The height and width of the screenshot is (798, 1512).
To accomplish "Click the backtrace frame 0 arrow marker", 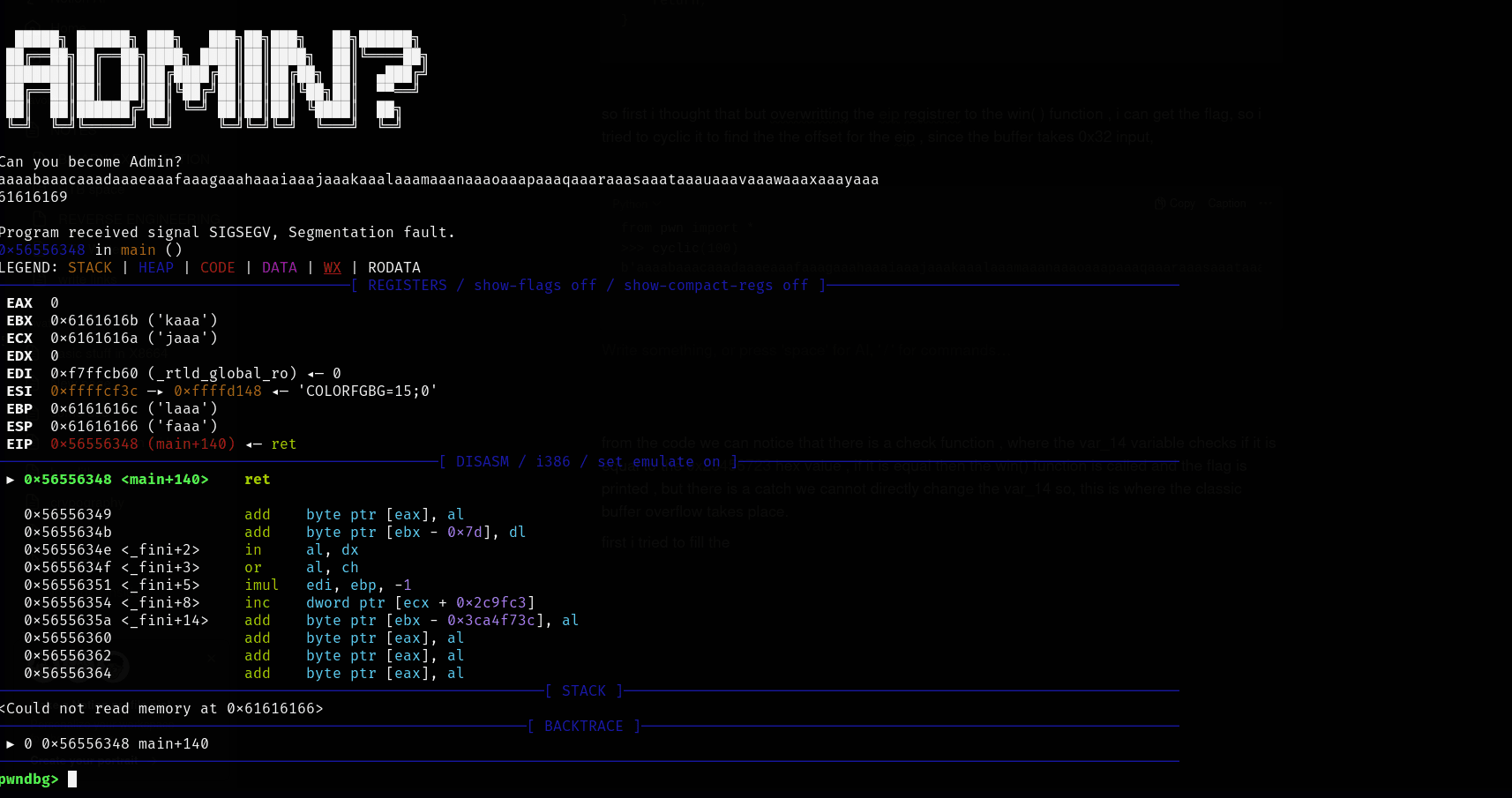I will point(11,744).
